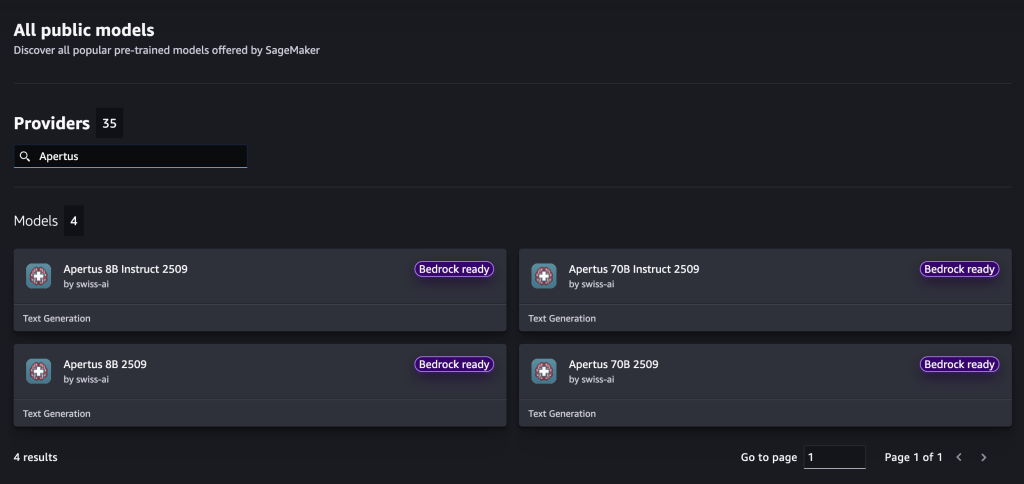The width and height of the screenshot is (1024, 484).
Task: Open the Apertus 70B Instruct 2509 model
Action: pyautogui.click(x=634, y=269)
